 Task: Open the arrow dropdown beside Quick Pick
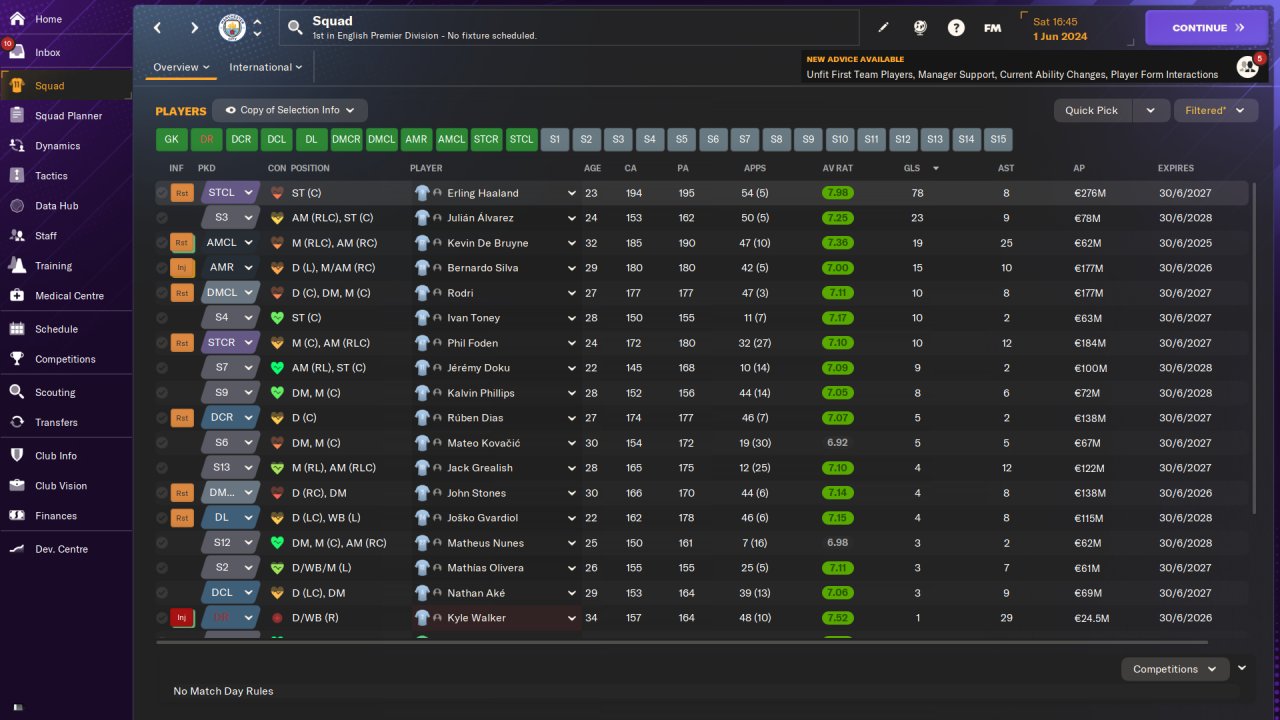[x=1150, y=110]
